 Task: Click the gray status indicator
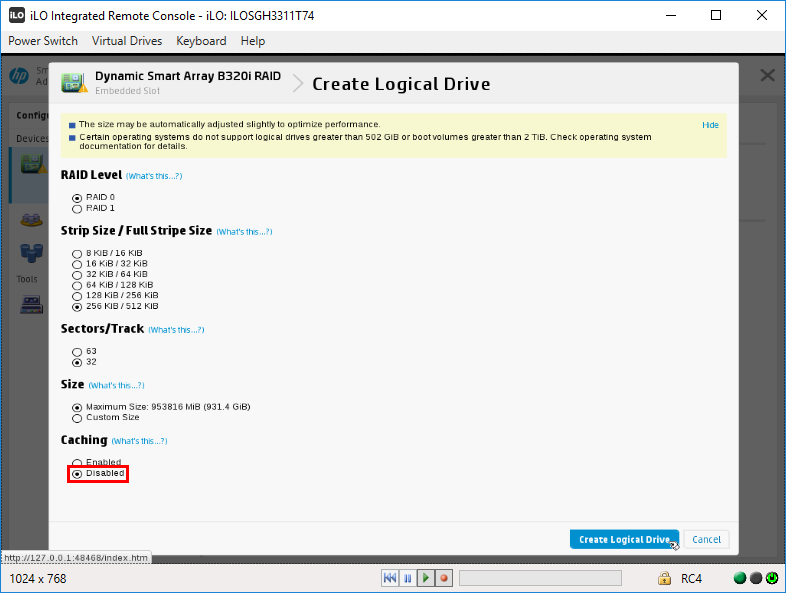point(756,578)
